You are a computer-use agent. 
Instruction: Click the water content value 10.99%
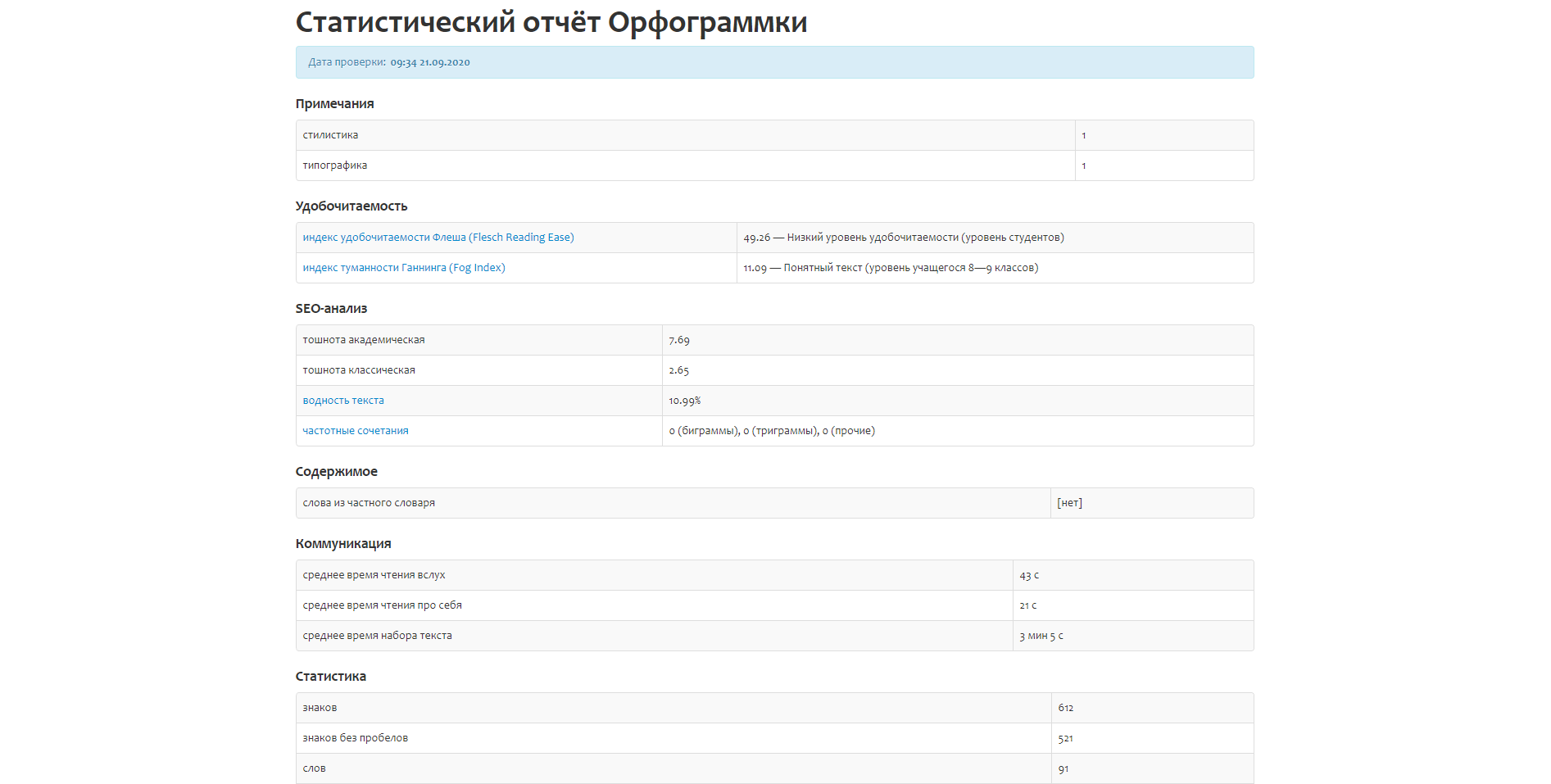(685, 401)
